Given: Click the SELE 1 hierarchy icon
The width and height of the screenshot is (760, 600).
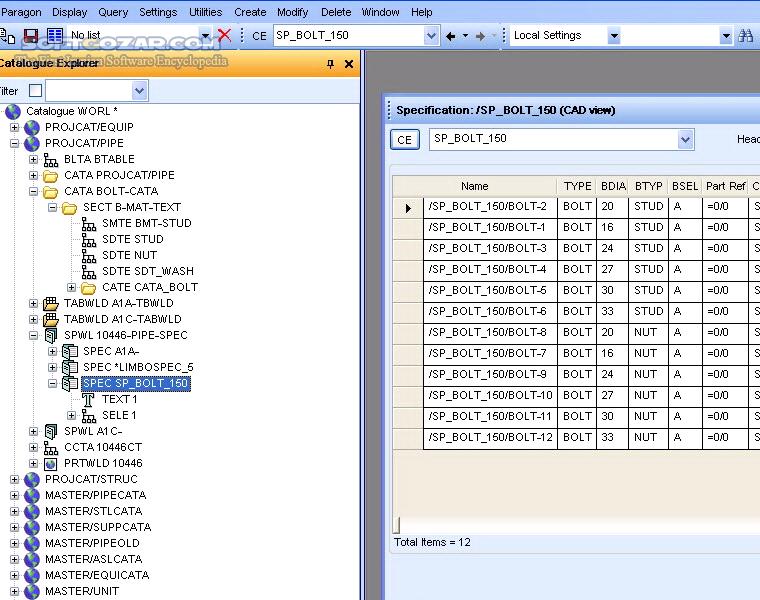Looking at the screenshot, I should (x=88, y=415).
